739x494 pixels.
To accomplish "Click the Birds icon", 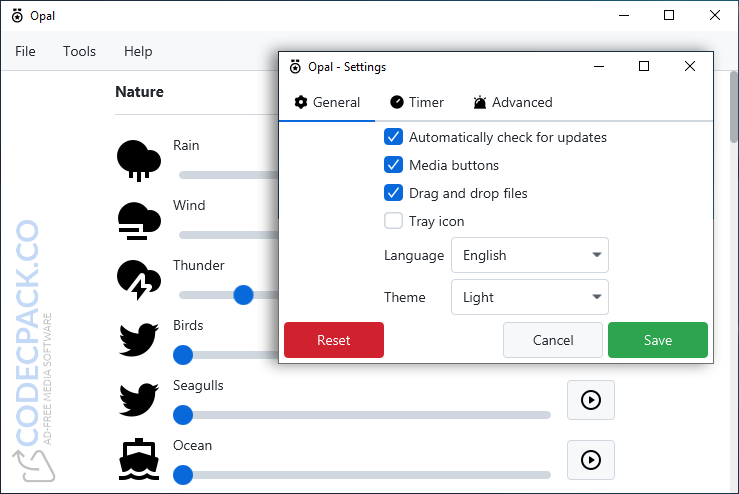I will click(x=139, y=339).
